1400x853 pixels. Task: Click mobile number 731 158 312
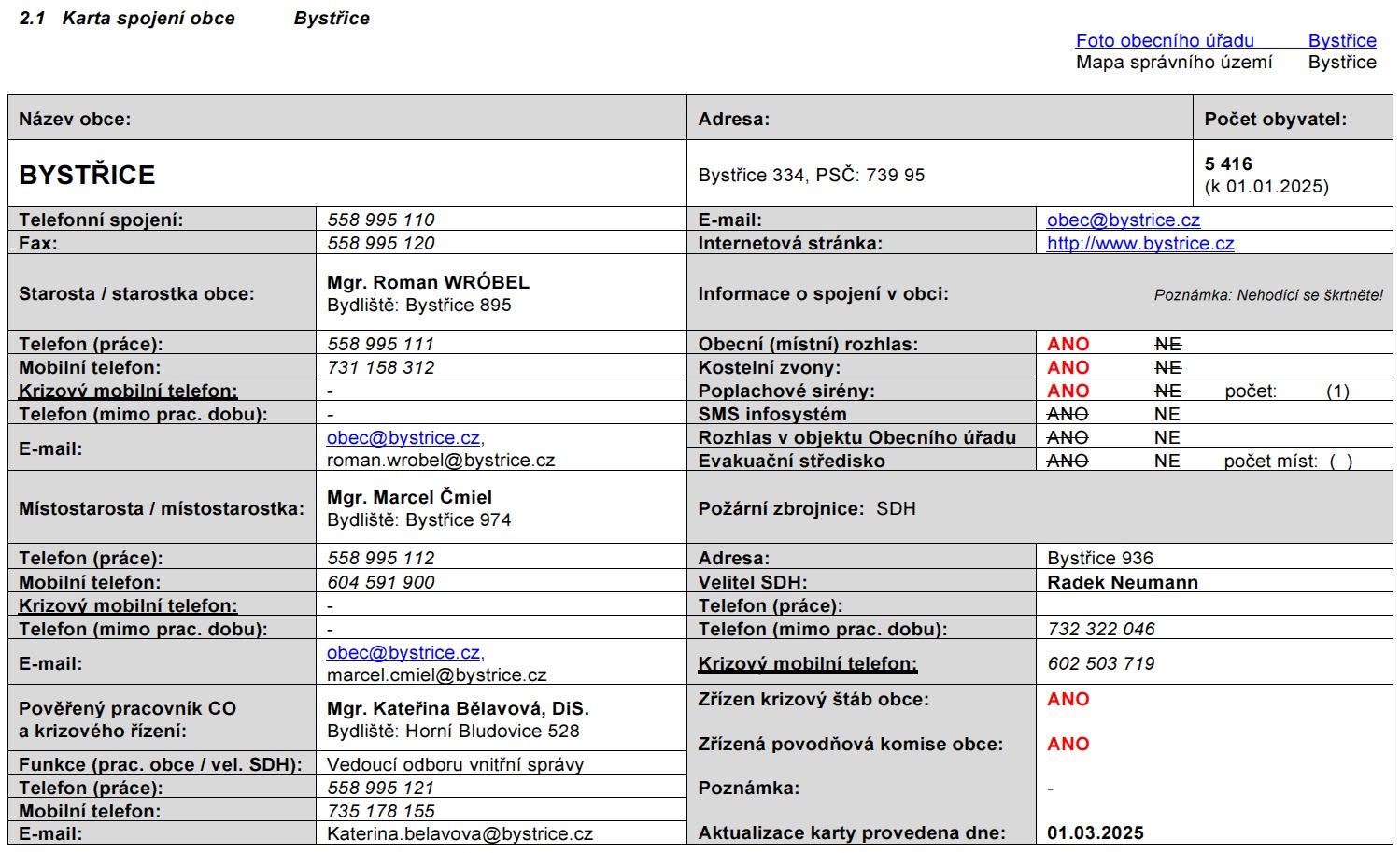coord(381,367)
